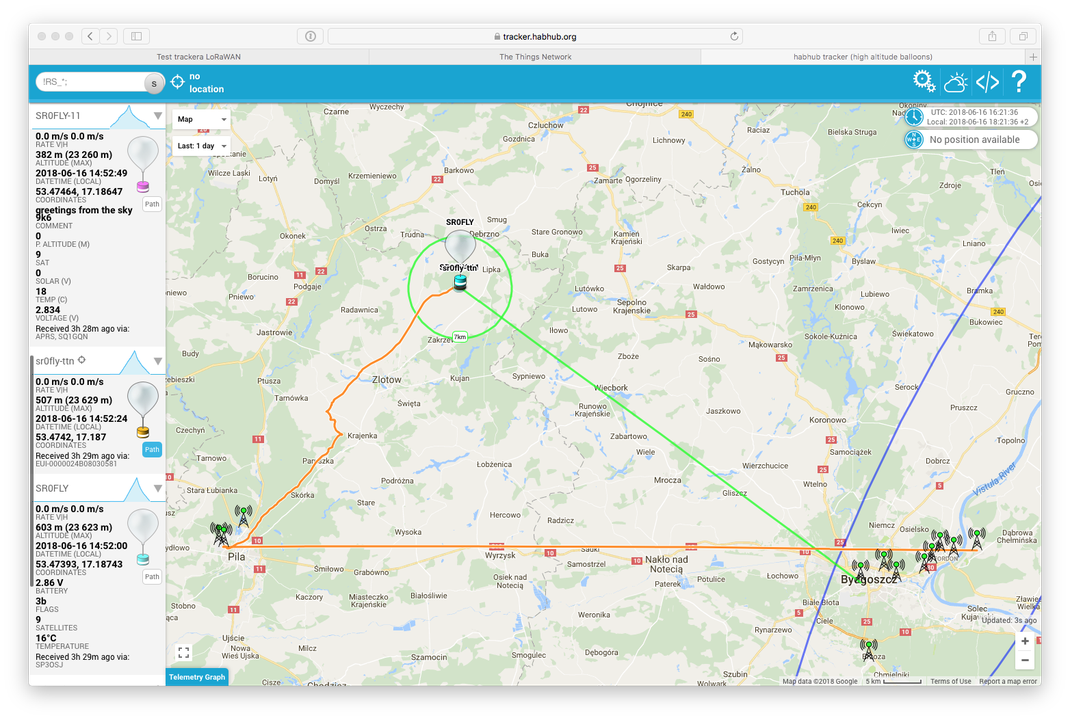This screenshot has width=1070, height=720.
Task: Click the UTC clock icon
Action: [x=914, y=117]
